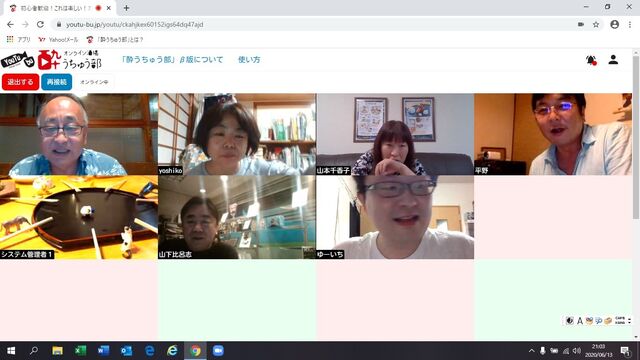Click the オンライン中 status label
The width and height of the screenshot is (640, 360).
(94, 82)
